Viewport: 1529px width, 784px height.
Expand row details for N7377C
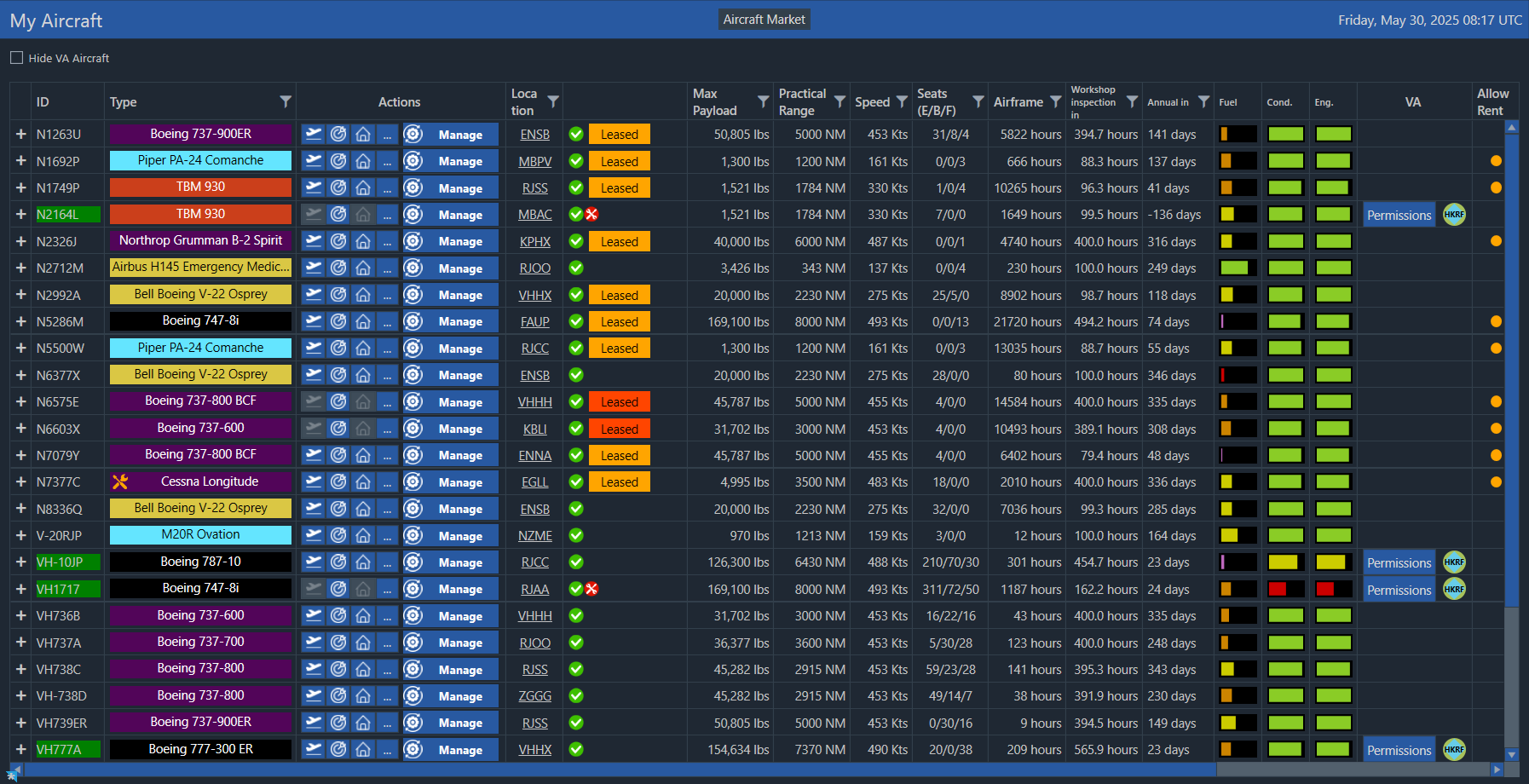tap(20, 481)
